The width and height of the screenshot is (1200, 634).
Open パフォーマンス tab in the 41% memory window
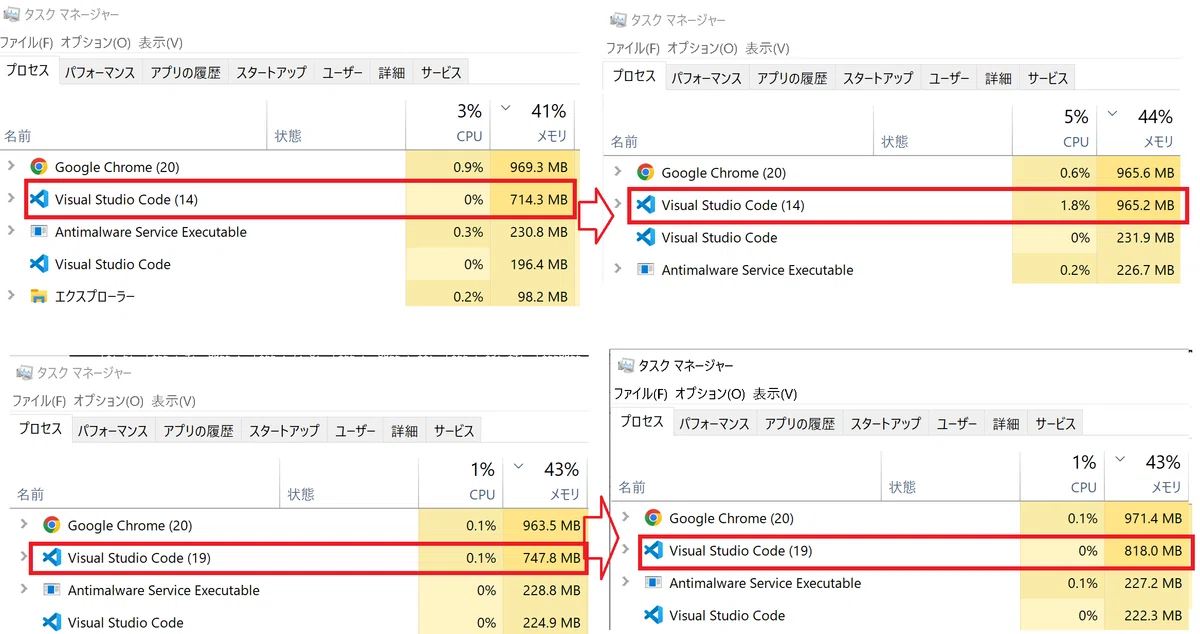(100, 73)
